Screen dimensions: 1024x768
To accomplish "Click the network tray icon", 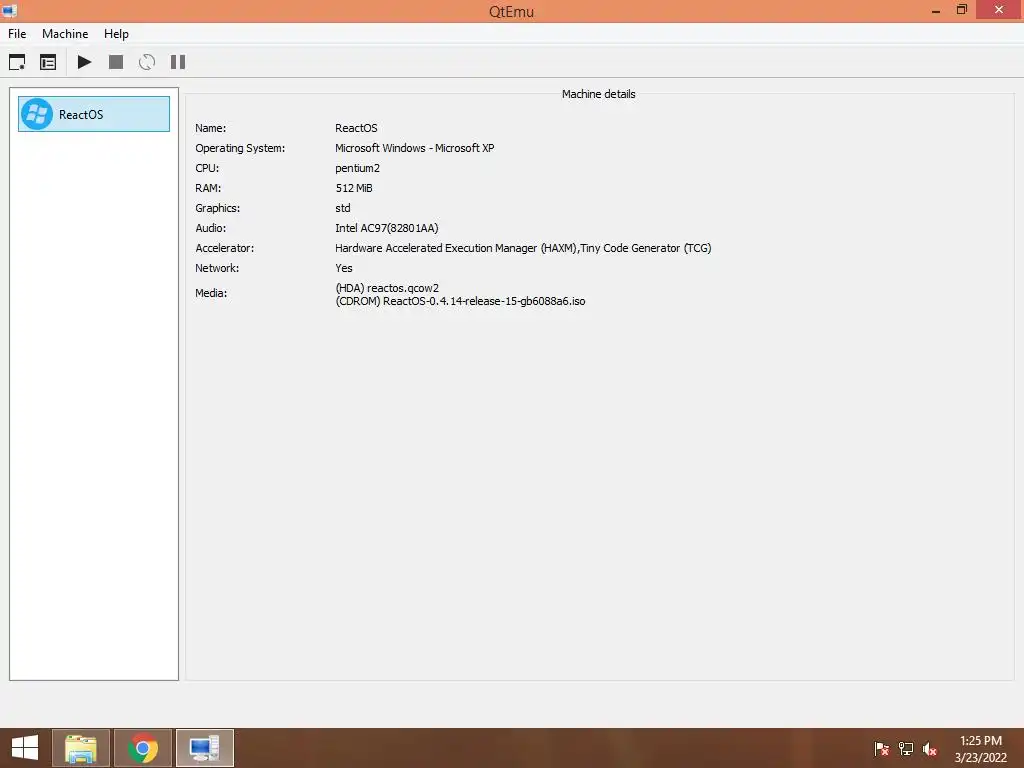I will pos(906,749).
